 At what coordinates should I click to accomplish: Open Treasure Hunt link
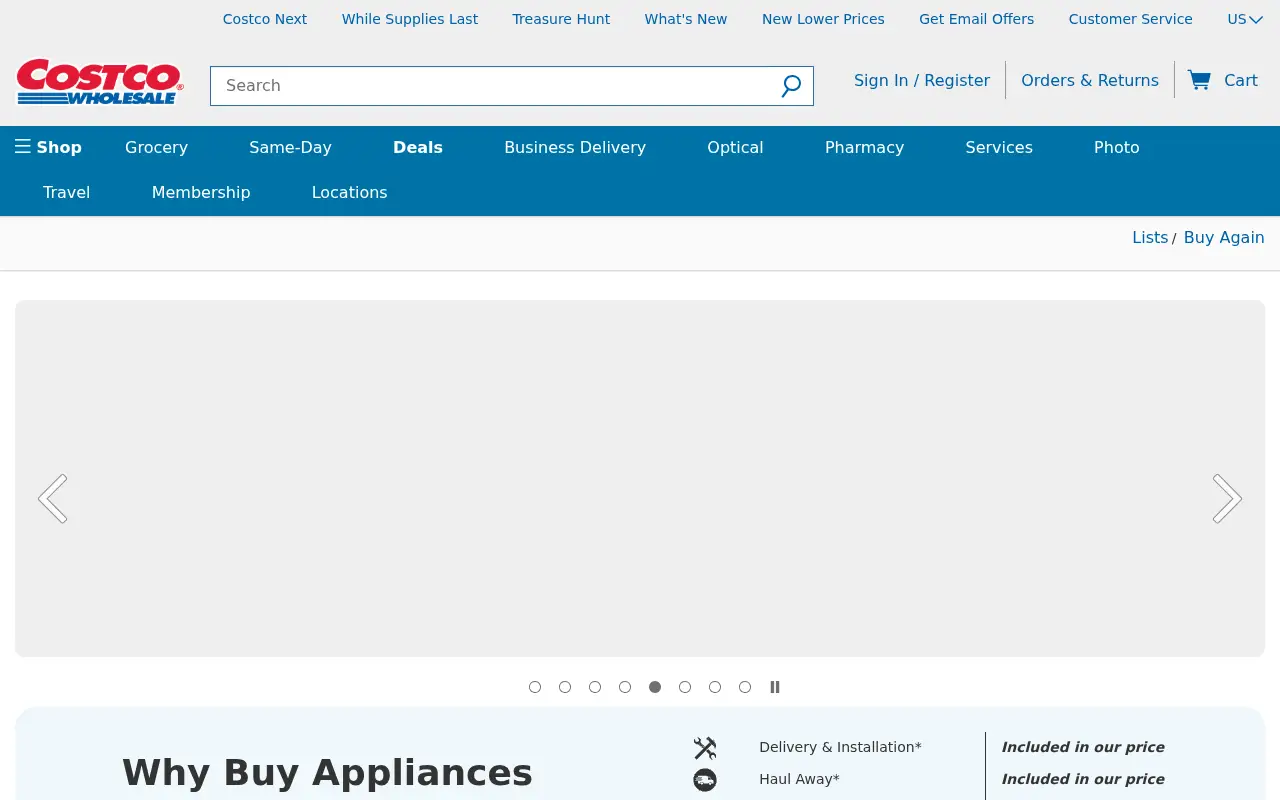561,19
